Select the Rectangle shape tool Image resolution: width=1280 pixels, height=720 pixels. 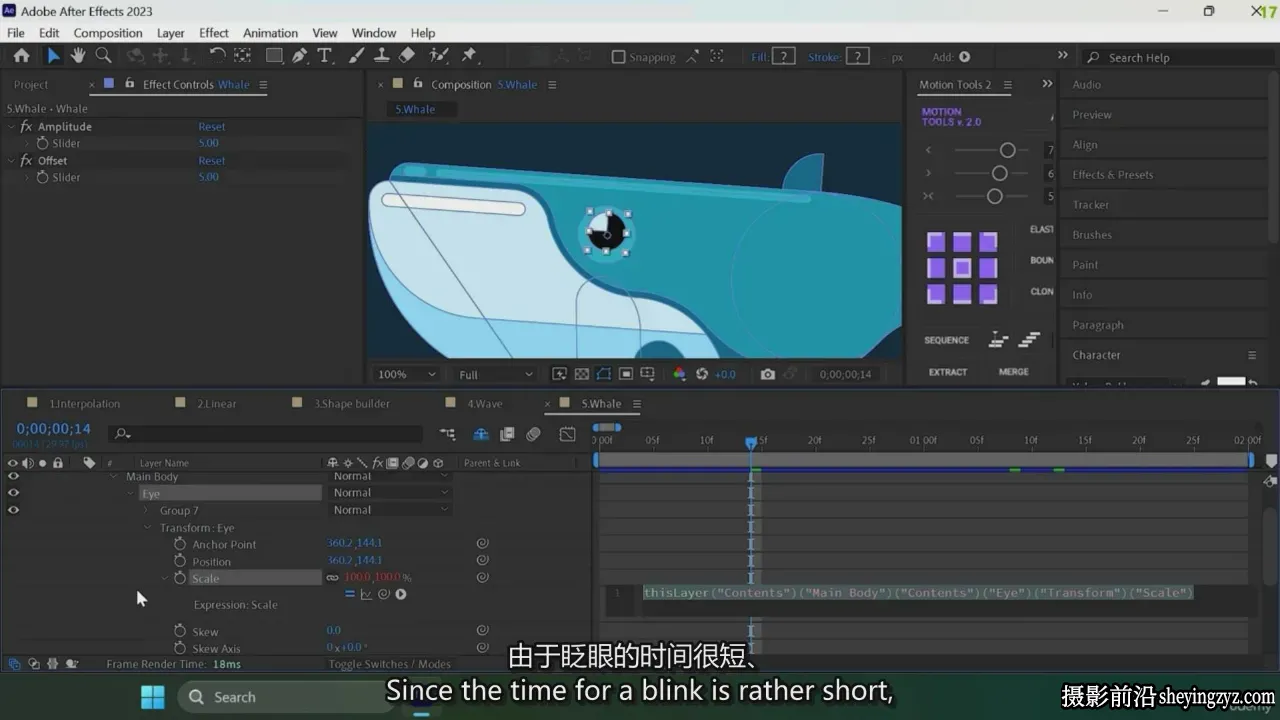(274, 56)
